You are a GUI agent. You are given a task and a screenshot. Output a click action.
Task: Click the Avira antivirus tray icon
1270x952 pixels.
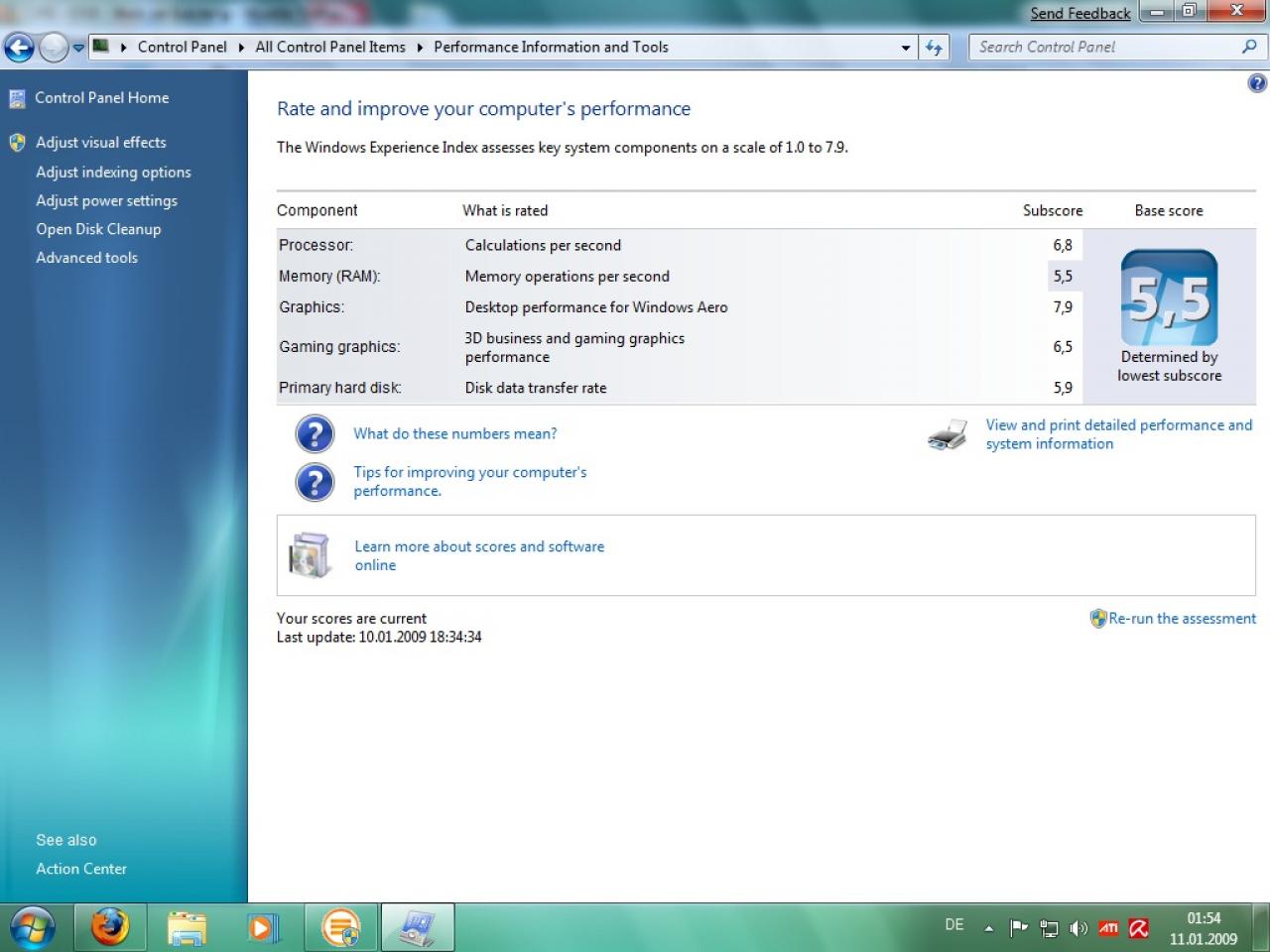[x=1138, y=928]
